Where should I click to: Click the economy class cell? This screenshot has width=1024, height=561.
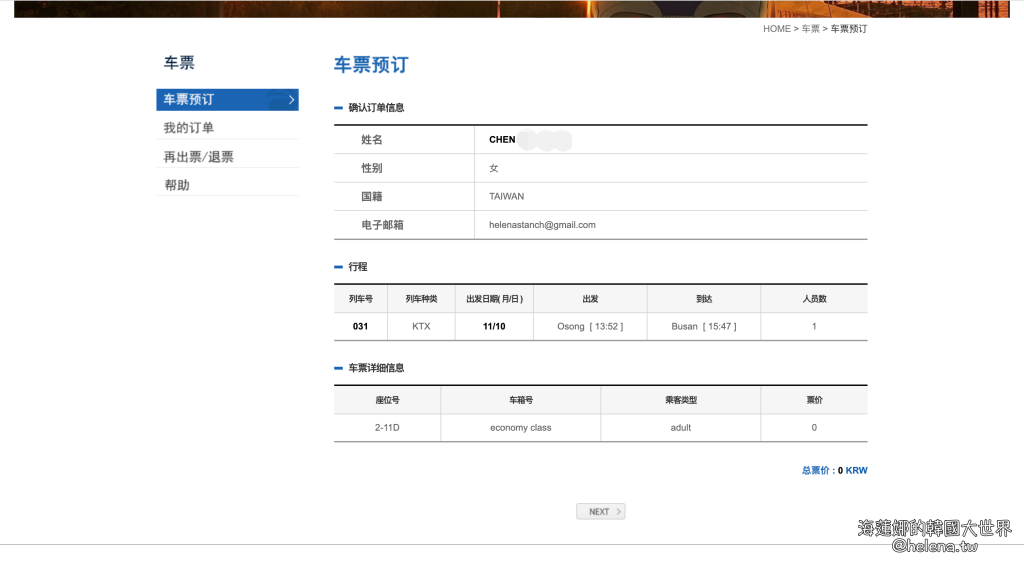click(520, 427)
